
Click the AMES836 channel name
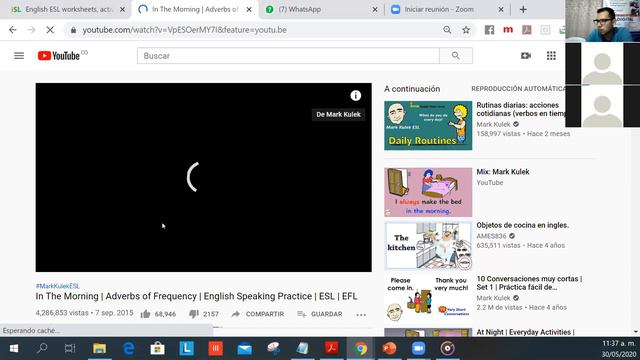pos(491,236)
